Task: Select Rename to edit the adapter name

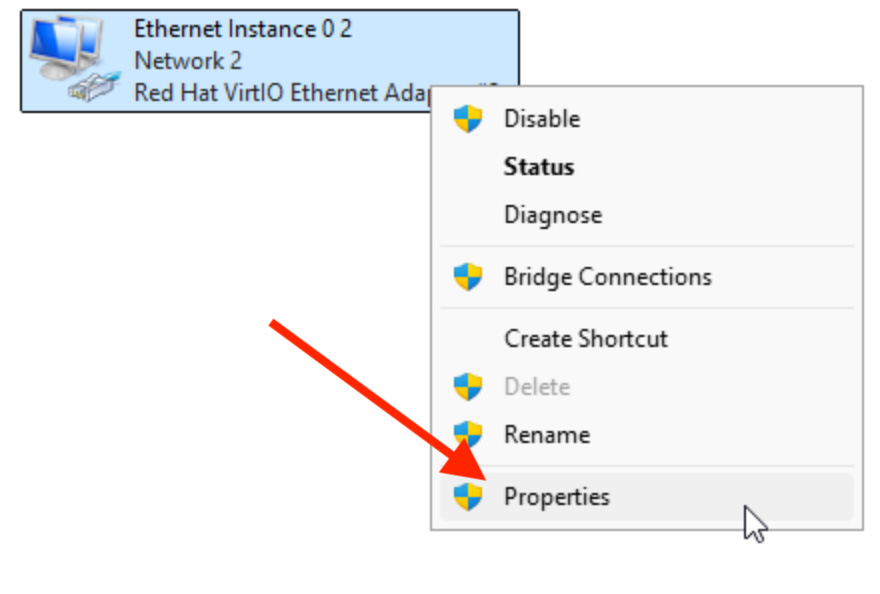Action: pos(546,434)
